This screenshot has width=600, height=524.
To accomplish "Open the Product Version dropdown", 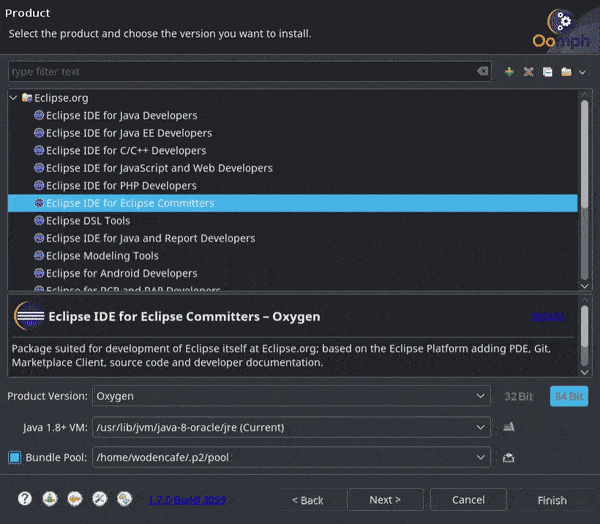I will (291, 396).
